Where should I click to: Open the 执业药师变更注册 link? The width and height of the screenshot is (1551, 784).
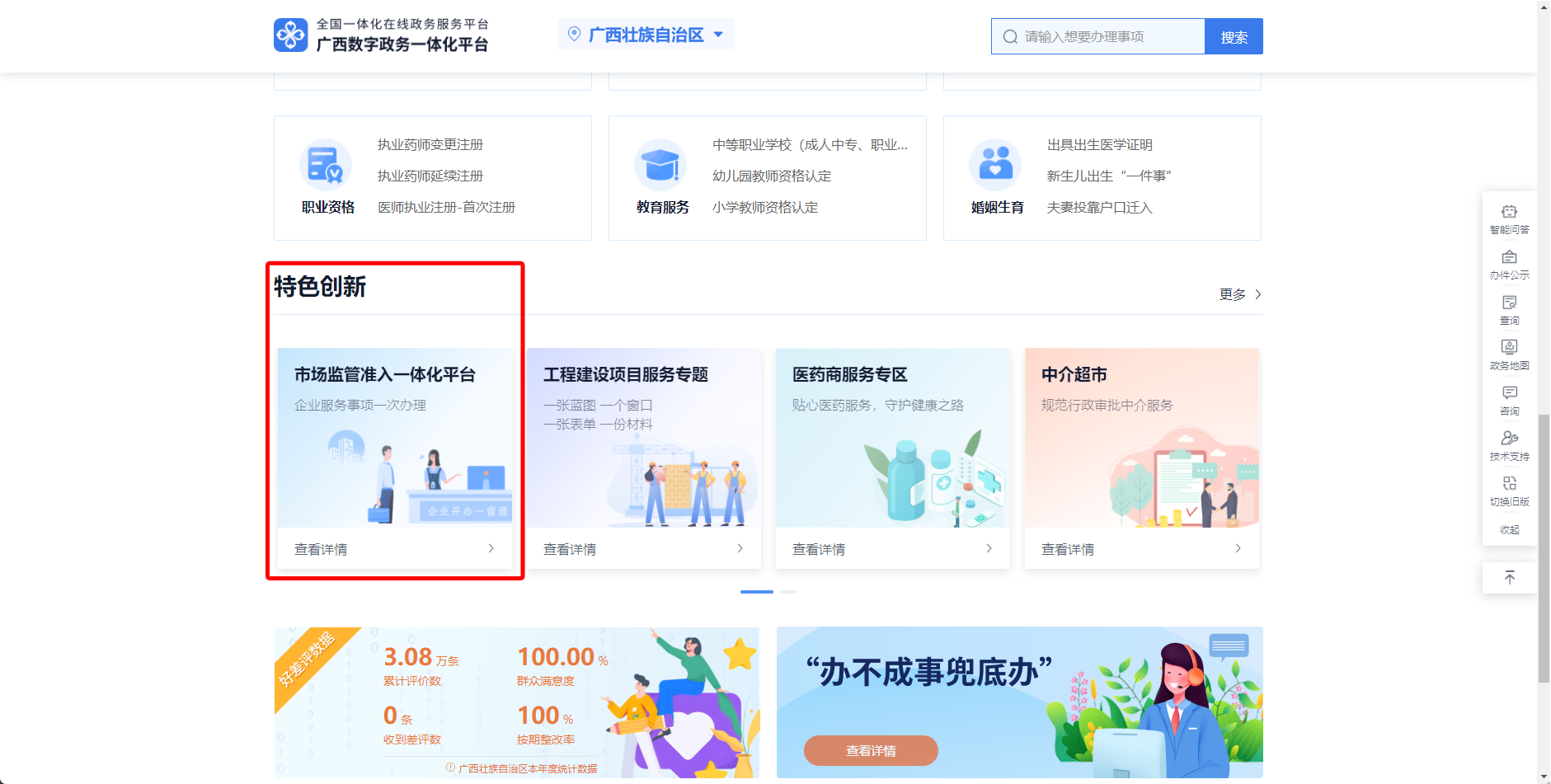pos(430,145)
